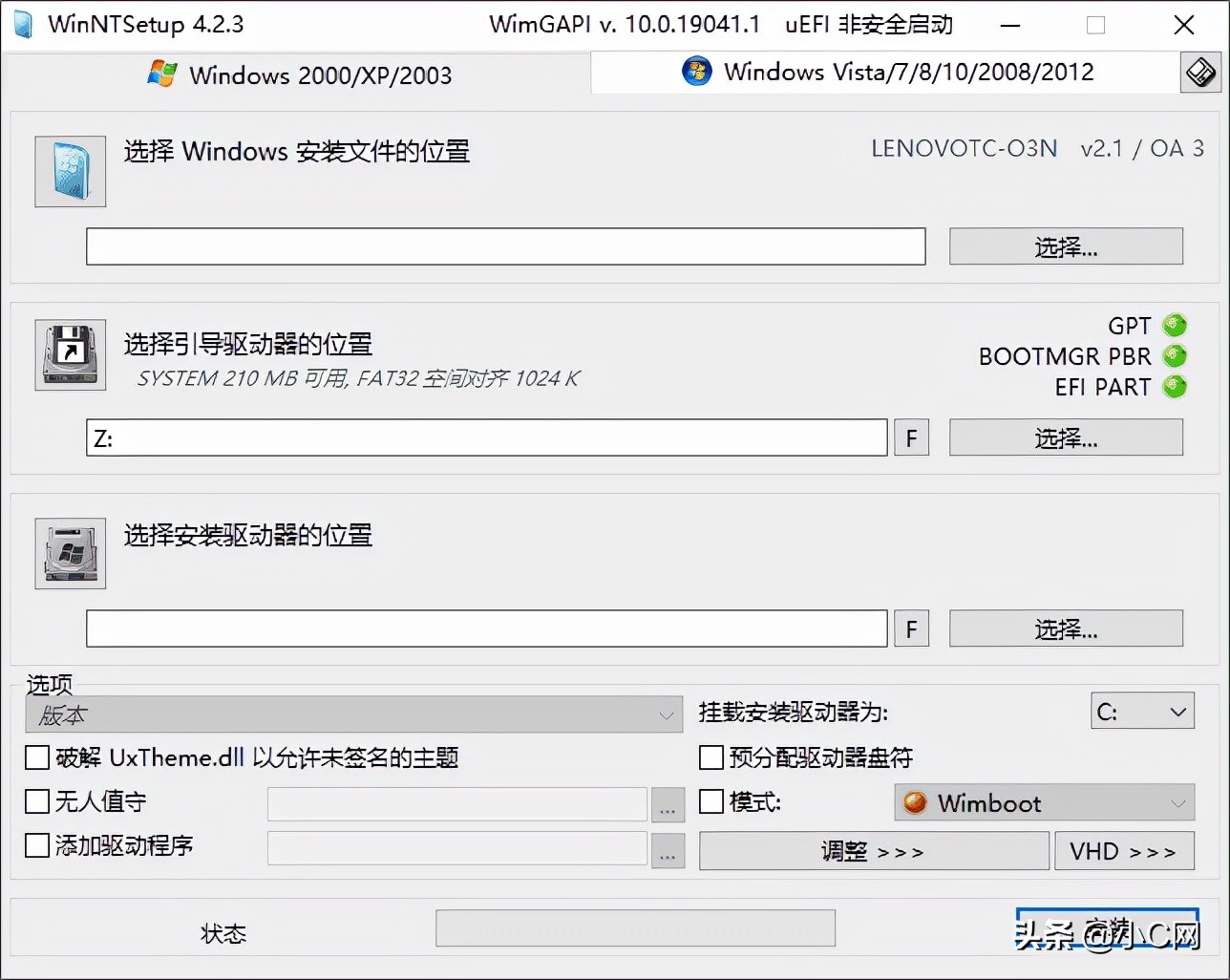Click the GPT label text
Viewport: 1230px width, 980px height.
[x=1130, y=326]
